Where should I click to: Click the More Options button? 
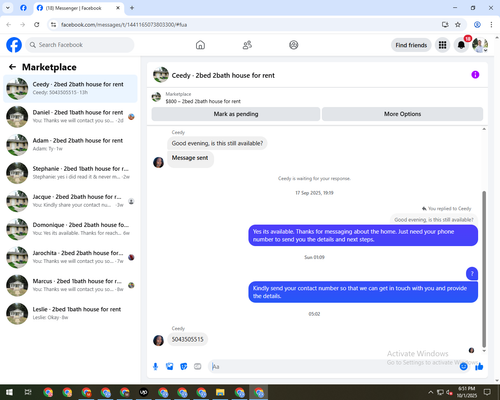[402, 114]
